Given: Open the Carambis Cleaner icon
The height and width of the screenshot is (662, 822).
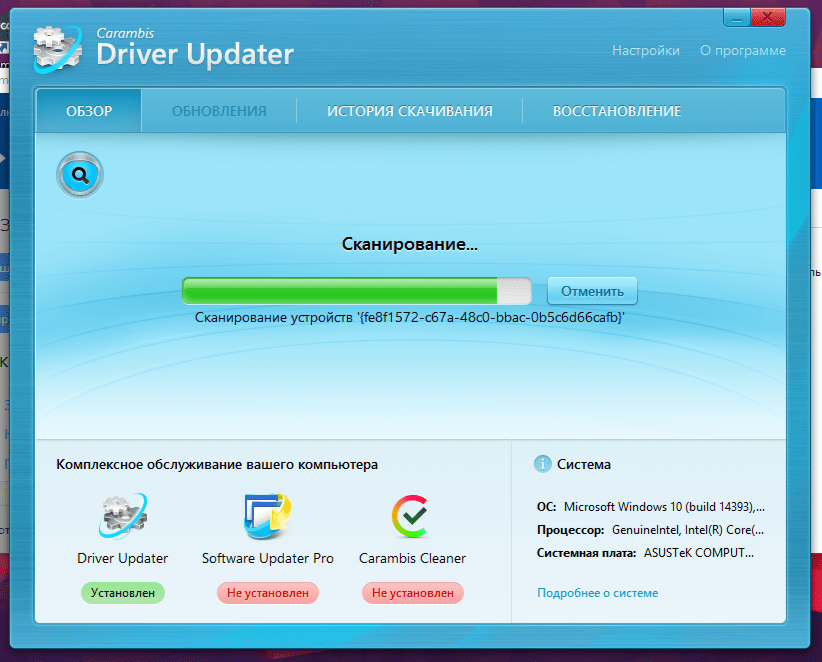Looking at the screenshot, I should click(x=412, y=516).
